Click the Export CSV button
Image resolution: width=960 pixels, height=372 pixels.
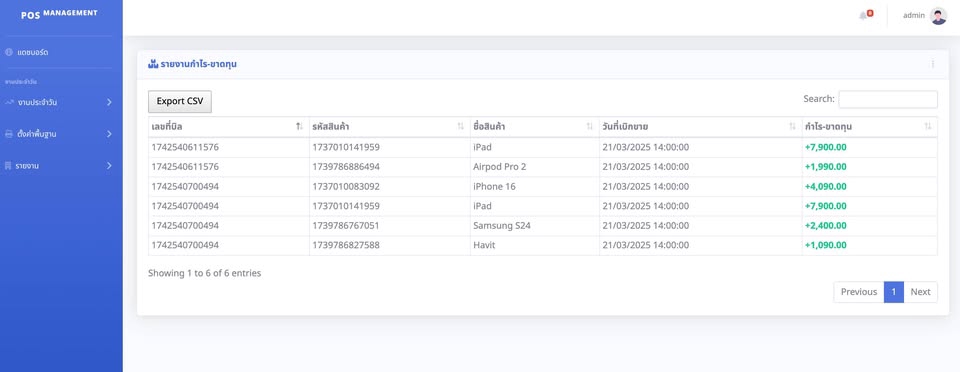coord(180,102)
